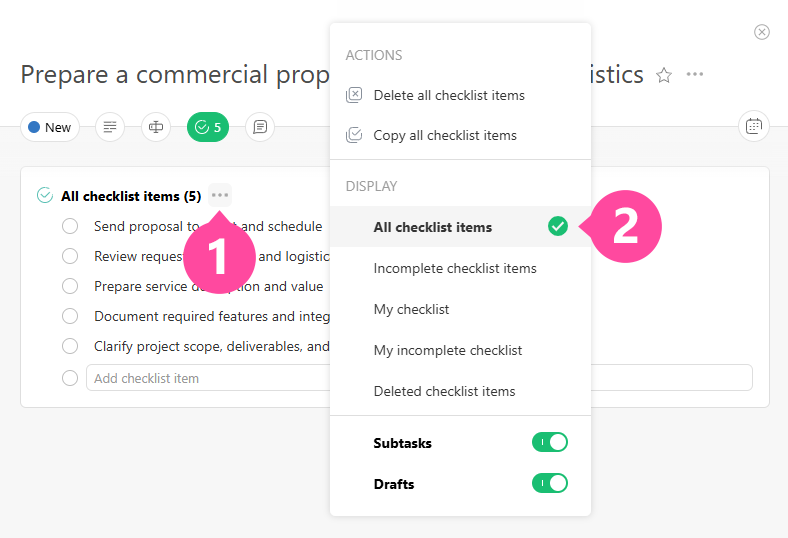Image resolution: width=788 pixels, height=538 pixels.
Task: Select Incomplete checklist items display option
Action: (x=455, y=268)
